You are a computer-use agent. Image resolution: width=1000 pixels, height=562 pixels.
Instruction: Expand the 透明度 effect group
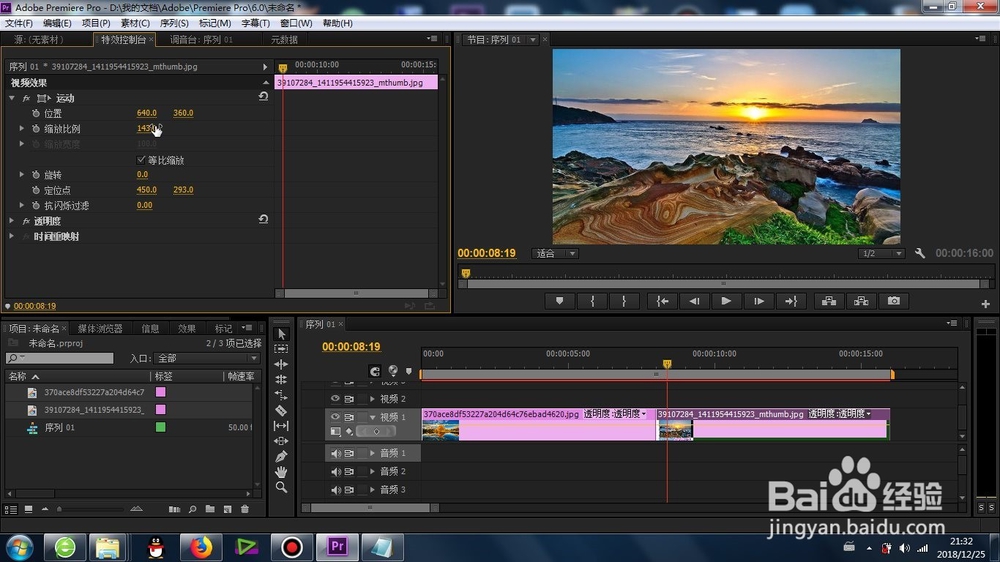click(x=11, y=221)
